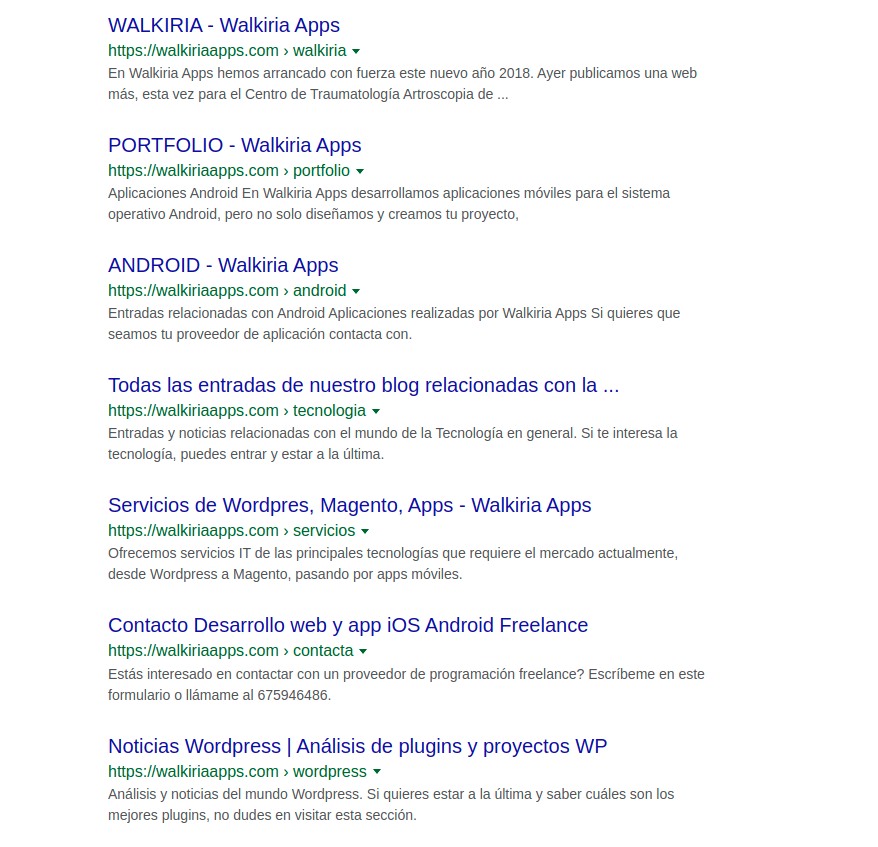Expand dropdown arrow next to portfolio URL
The width and height of the screenshot is (878, 847).
(360, 171)
